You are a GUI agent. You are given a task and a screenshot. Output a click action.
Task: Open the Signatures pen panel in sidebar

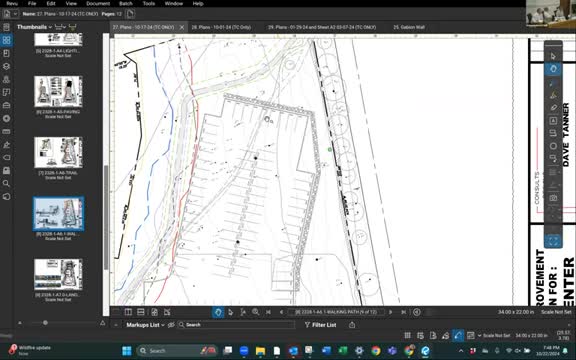coord(6,145)
